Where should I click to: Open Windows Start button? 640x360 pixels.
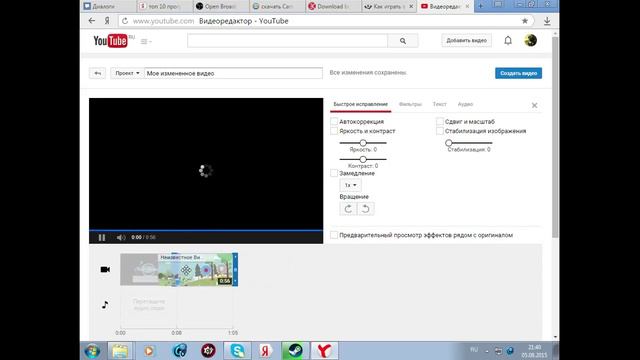(x=93, y=351)
